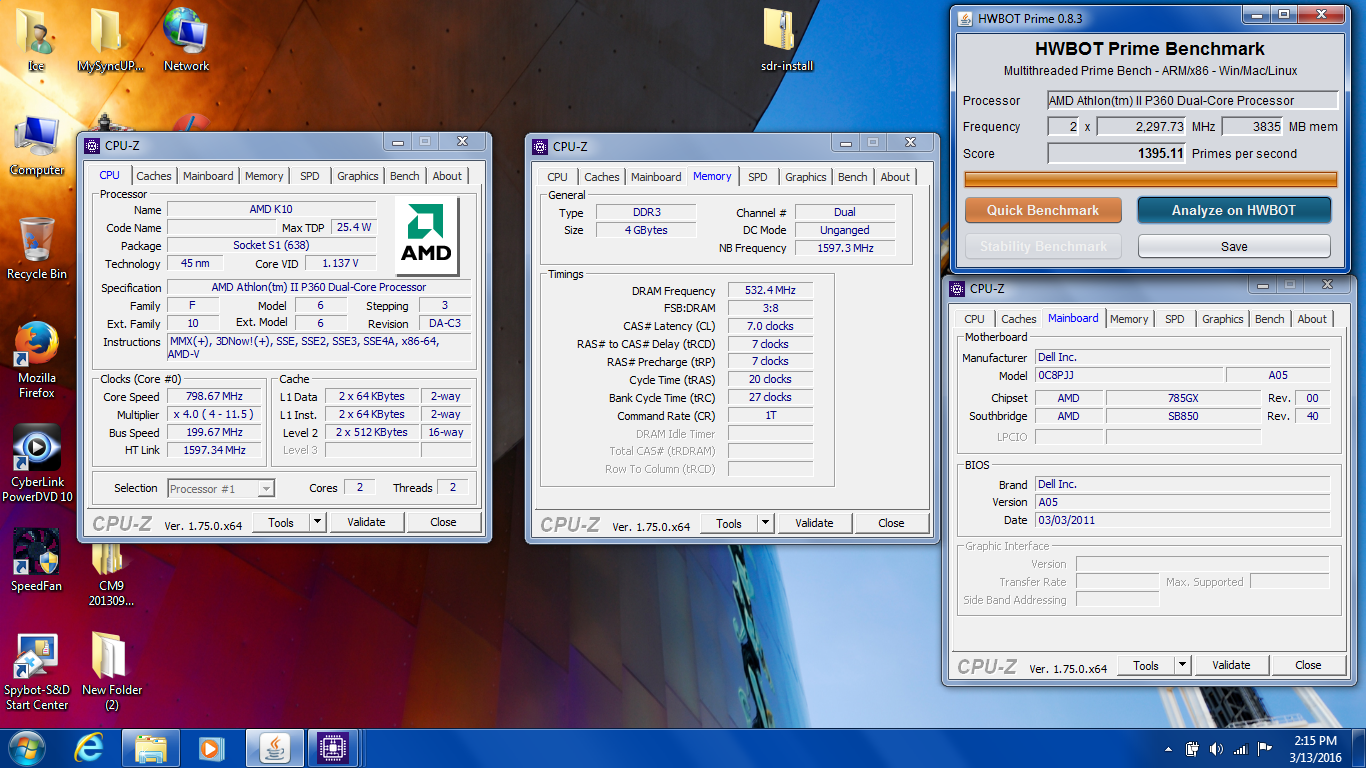Click Validate in the Memory window
The width and height of the screenshot is (1366, 768).
point(814,523)
